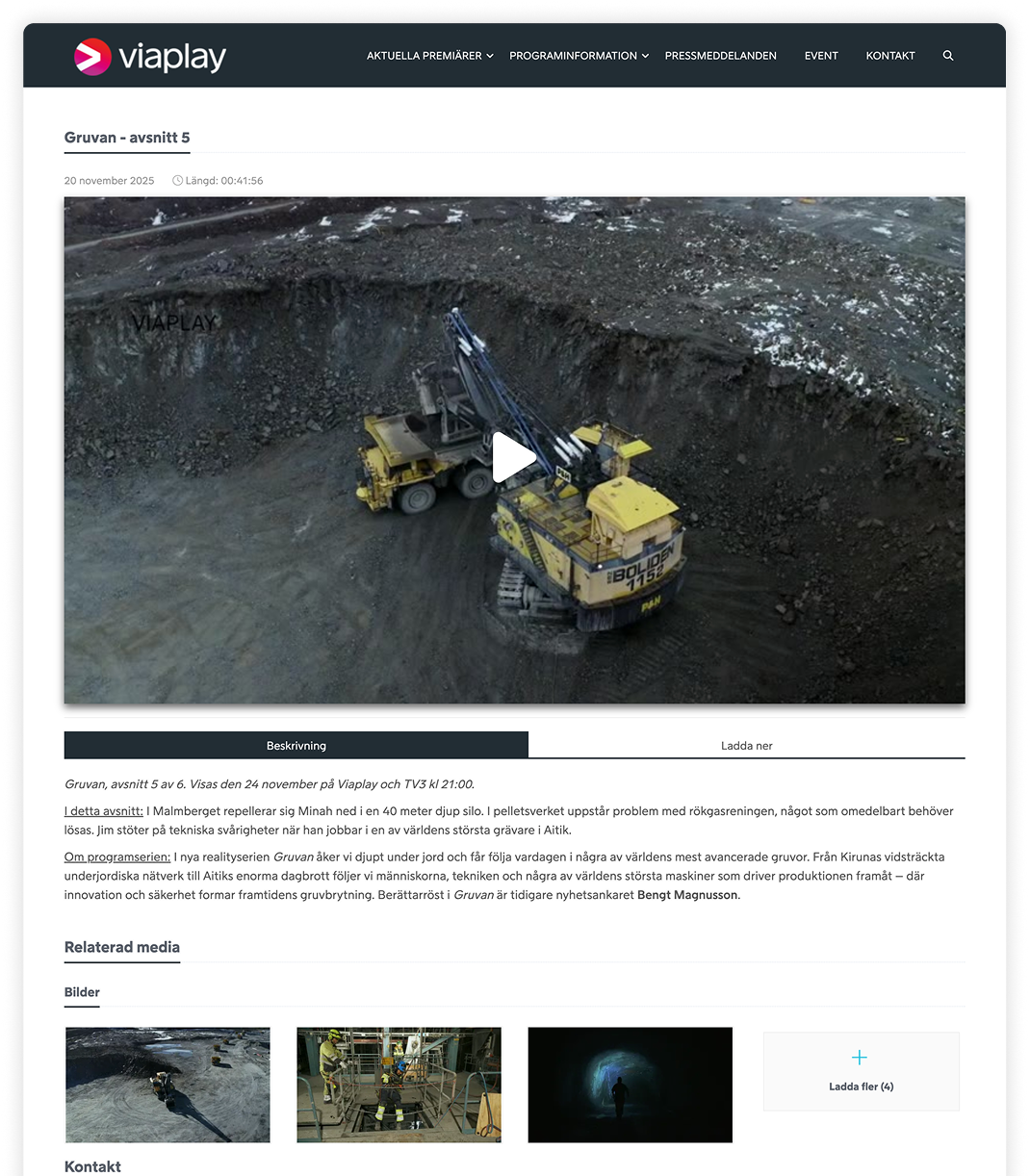Open the workers at shaft thumbnail
This screenshot has width=1030, height=1176.
pyautogui.click(x=399, y=1085)
